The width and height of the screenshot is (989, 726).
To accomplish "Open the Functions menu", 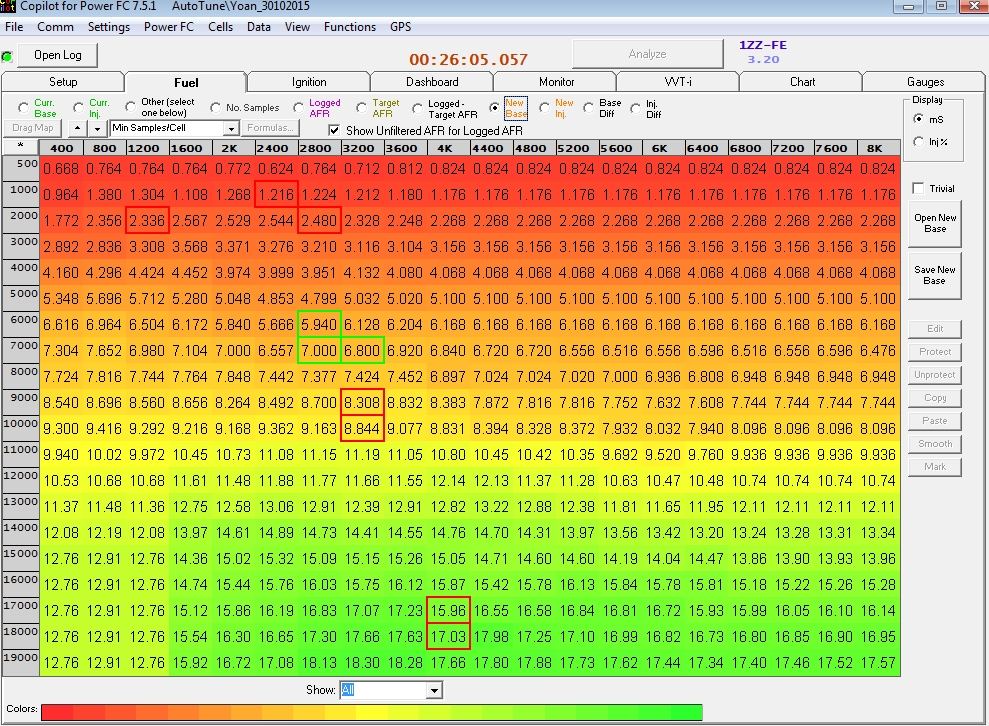I will (349, 27).
